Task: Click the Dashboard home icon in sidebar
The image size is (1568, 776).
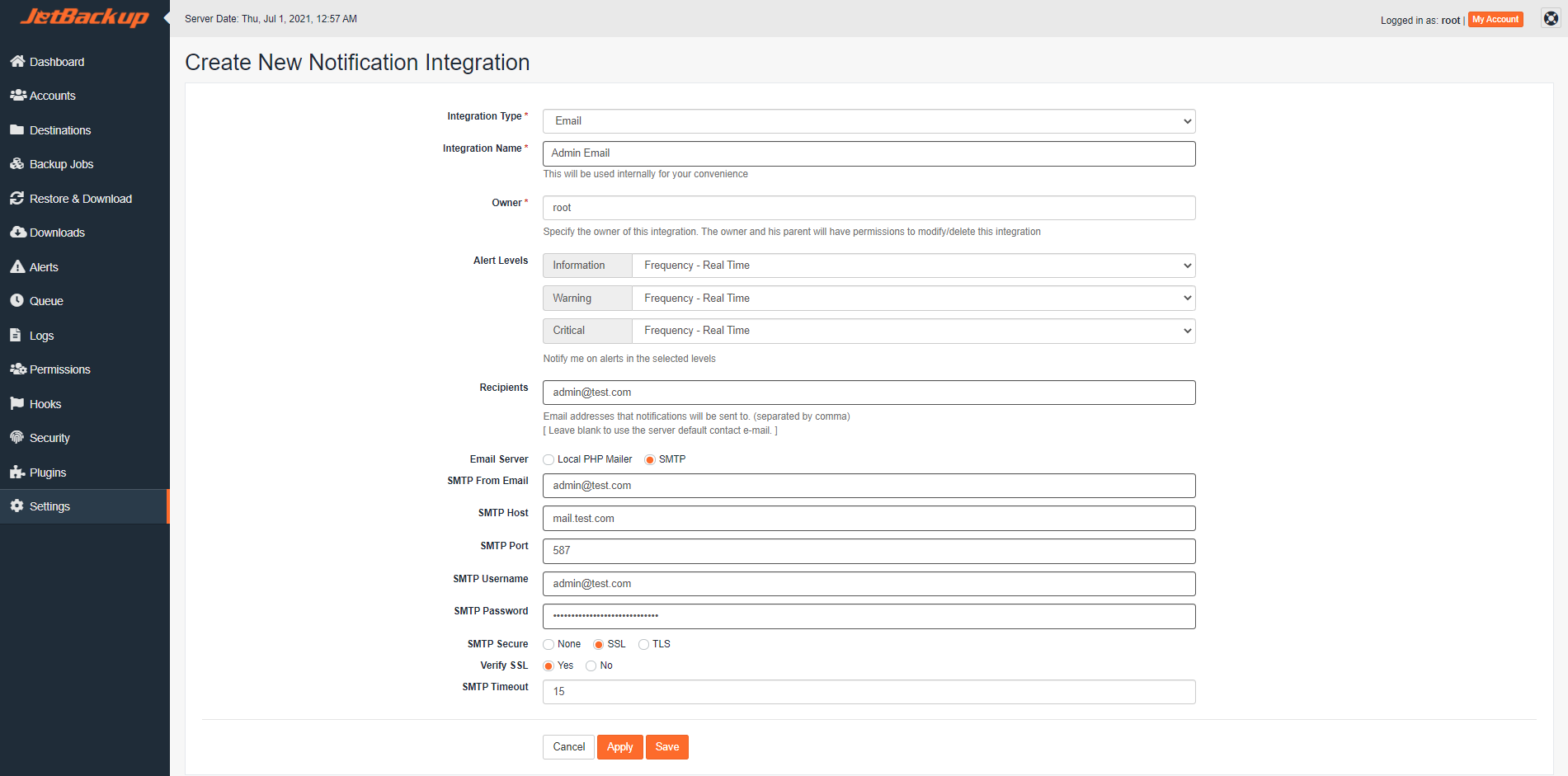Action: (17, 62)
